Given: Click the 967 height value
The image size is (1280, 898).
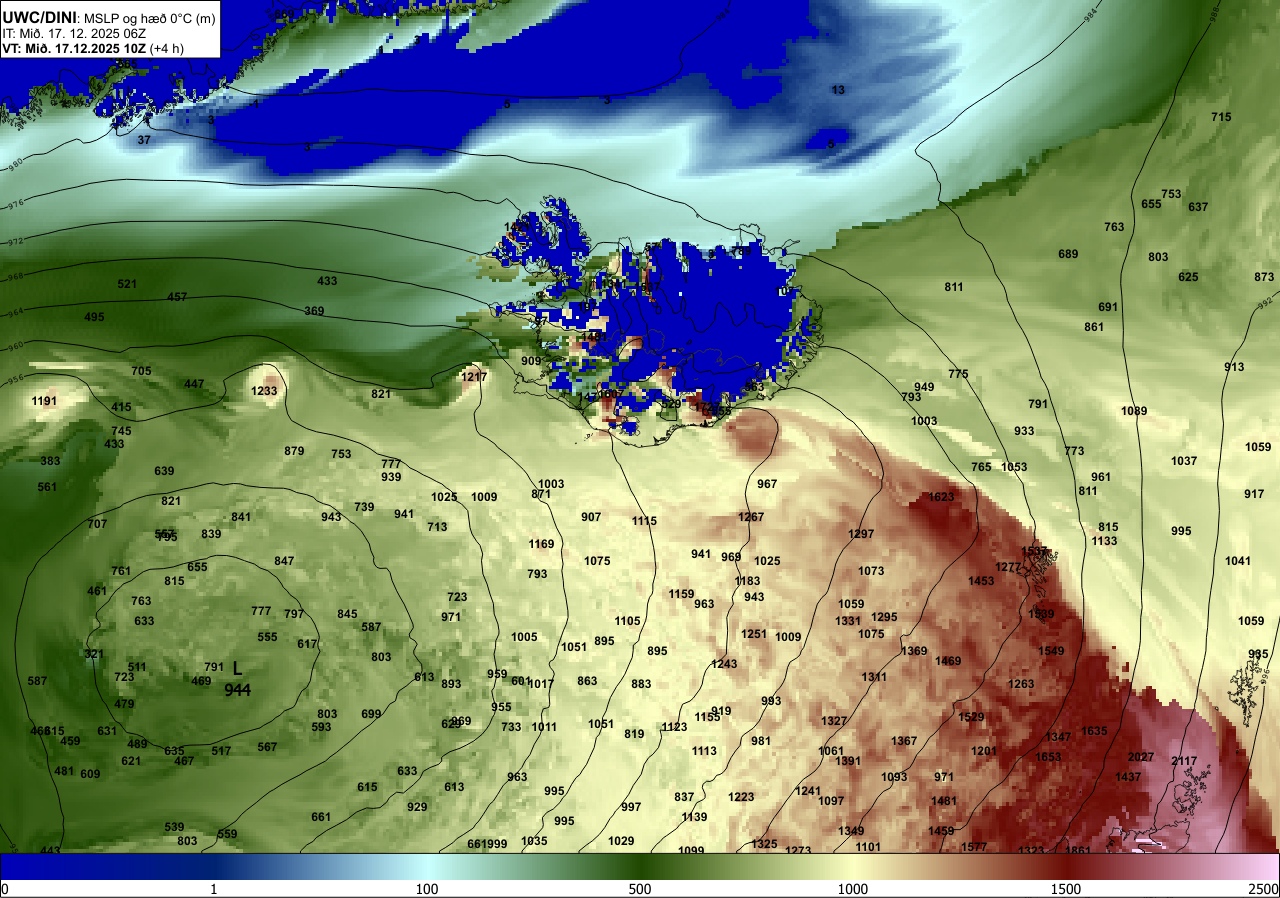Looking at the screenshot, I should tap(767, 484).
